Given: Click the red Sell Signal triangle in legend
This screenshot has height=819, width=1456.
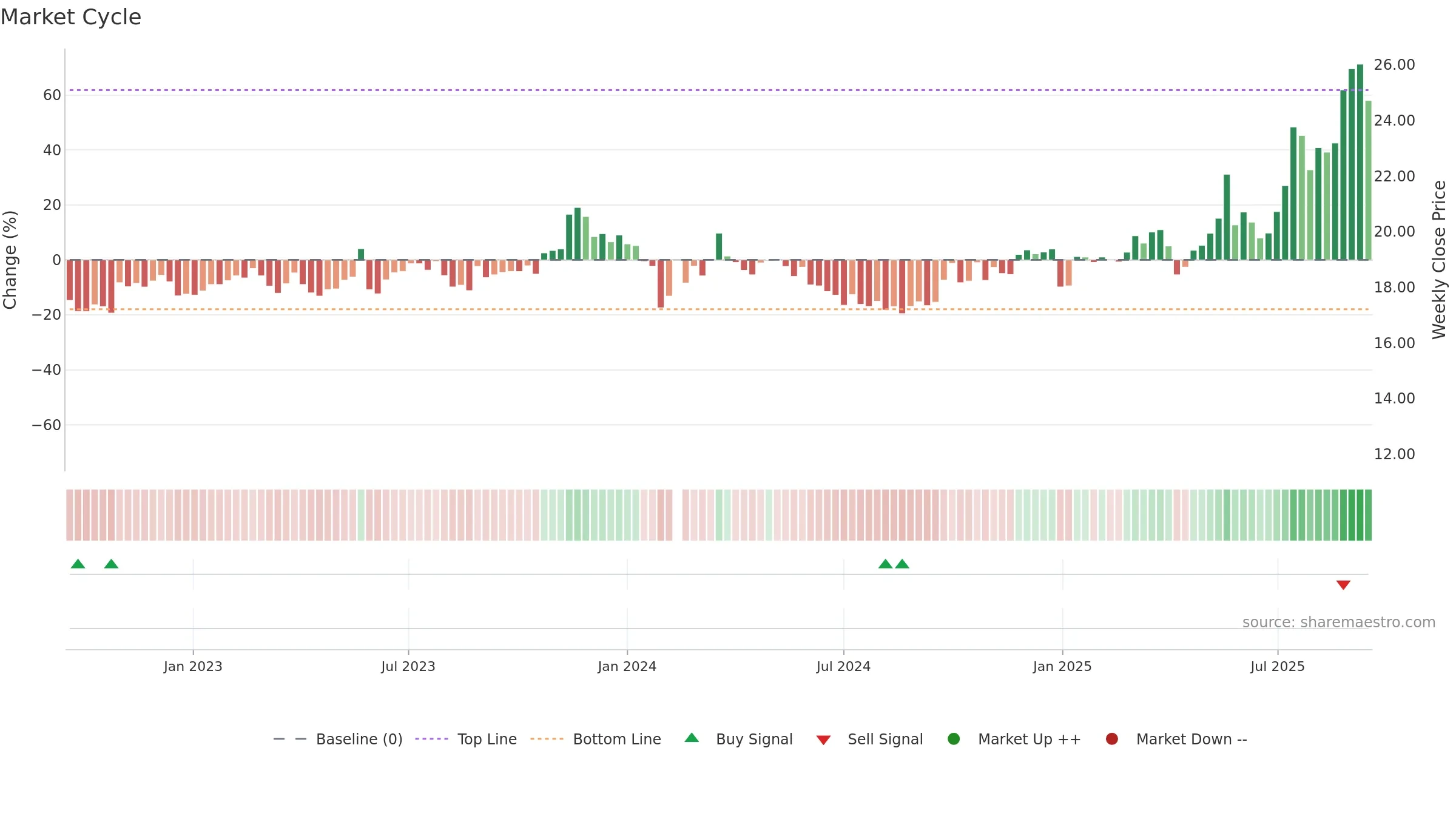Looking at the screenshot, I should (x=823, y=740).
